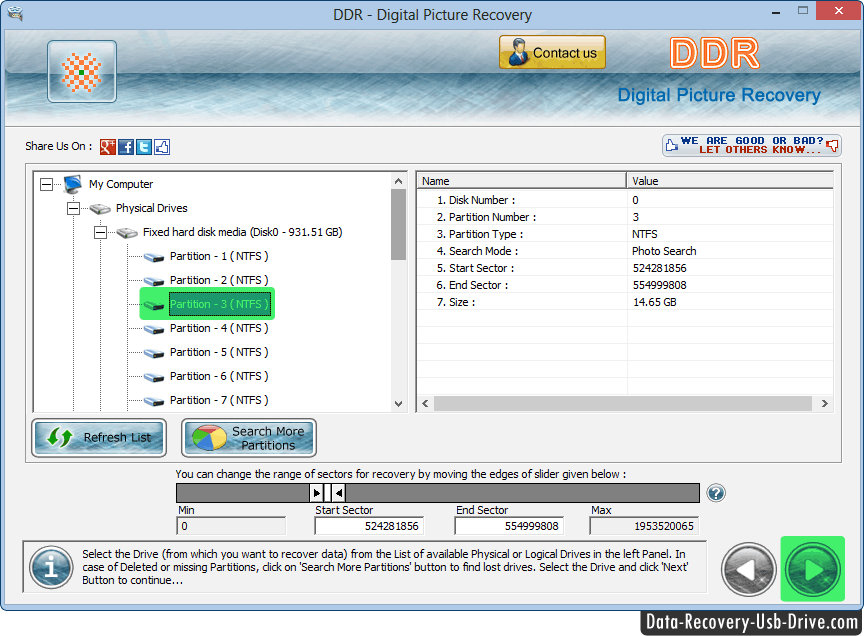The image size is (864, 636).
Task: Open the blue help question mark icon
Action: tap(716, 493)
